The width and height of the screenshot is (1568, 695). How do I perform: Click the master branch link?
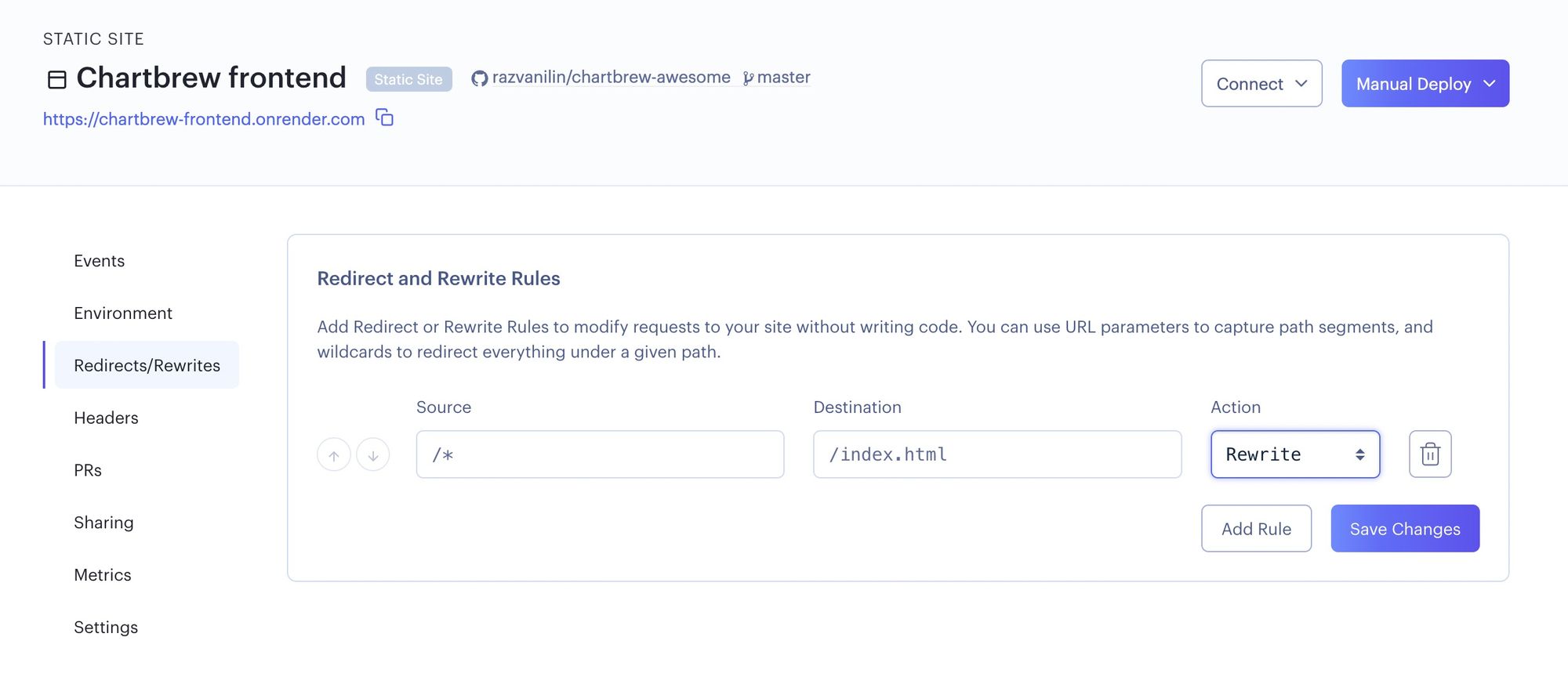click(x=783, y=78)
